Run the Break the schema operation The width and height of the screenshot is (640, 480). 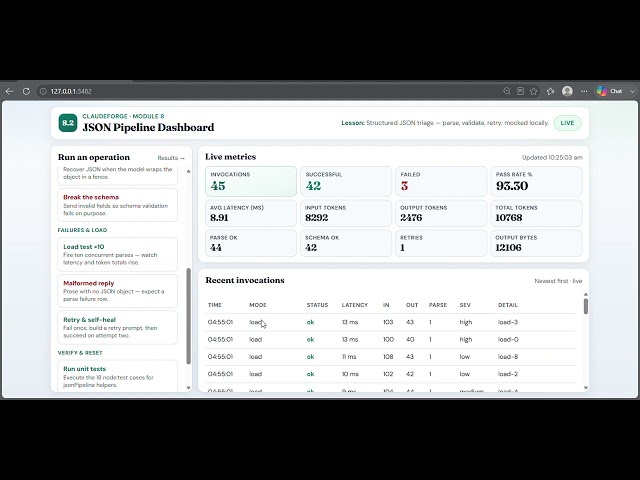(118, 205)
